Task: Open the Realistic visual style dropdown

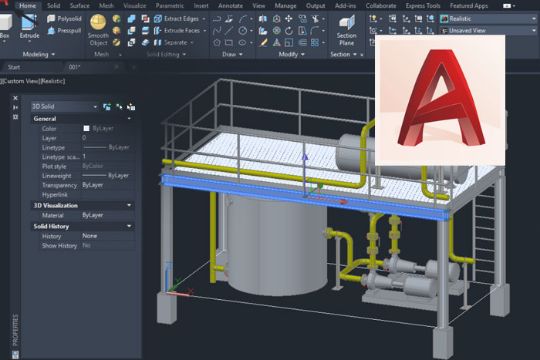Action: pyautogui.click(x=488, y=19)
